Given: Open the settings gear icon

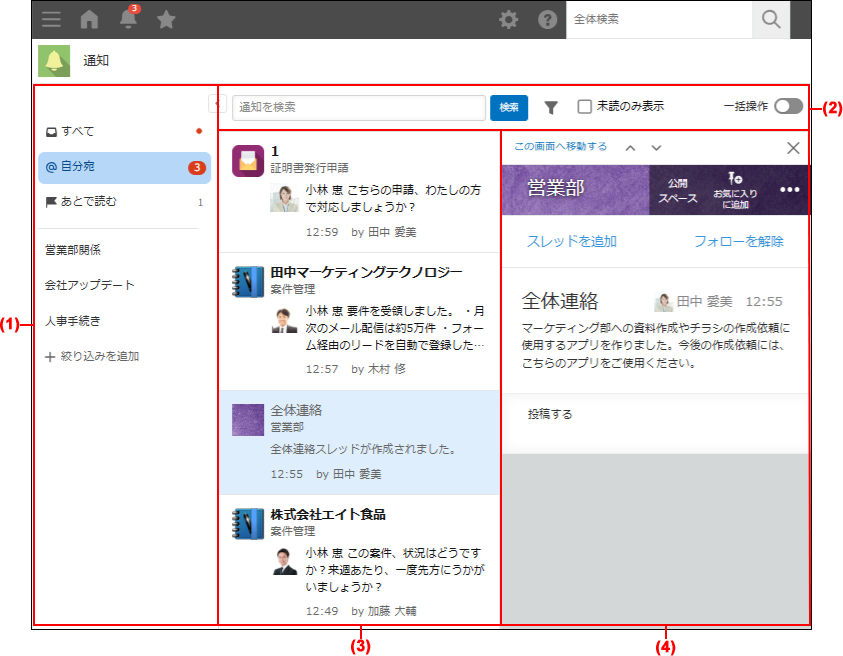Looking at the screenshot, I should (508, 20).
